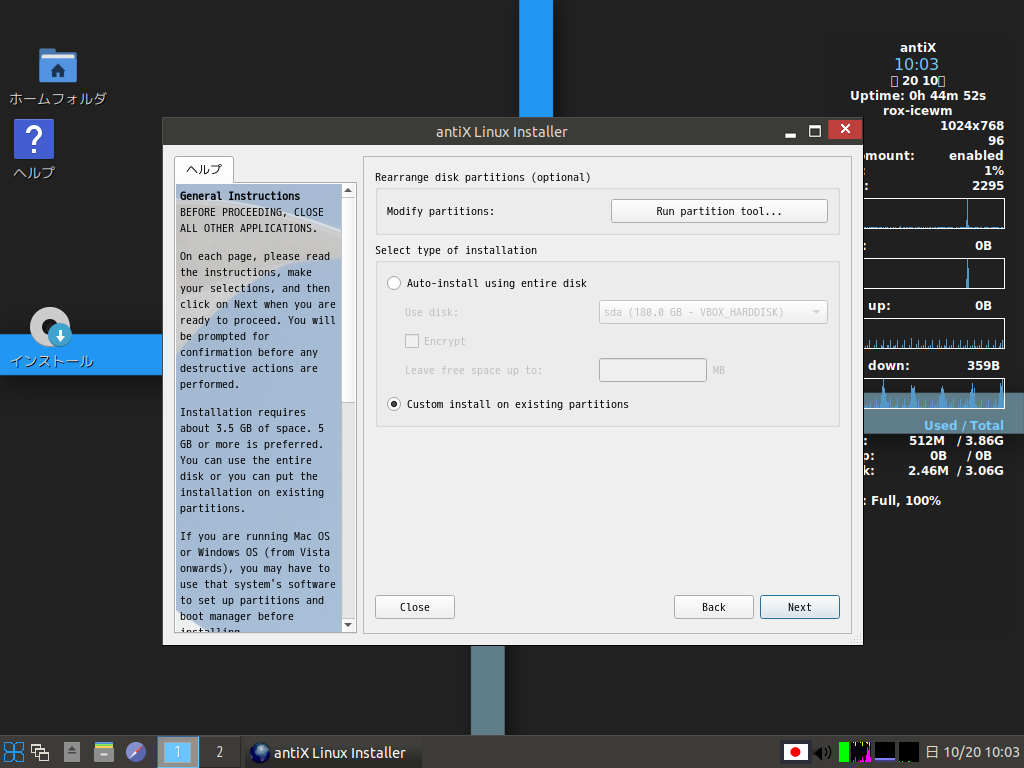Screen dimensions: 1024x768
Task: Click the 10:03 clock in conky
Action: click(916, 64)
